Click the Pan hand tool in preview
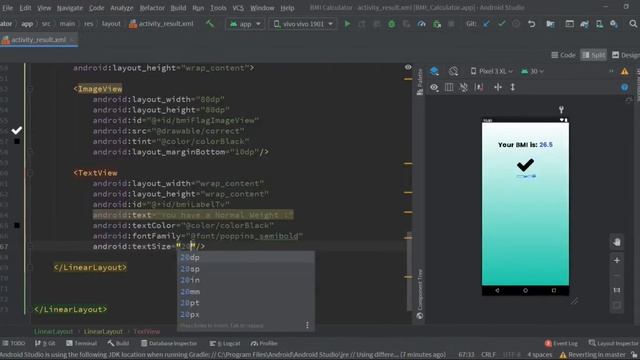 [617, 242]
